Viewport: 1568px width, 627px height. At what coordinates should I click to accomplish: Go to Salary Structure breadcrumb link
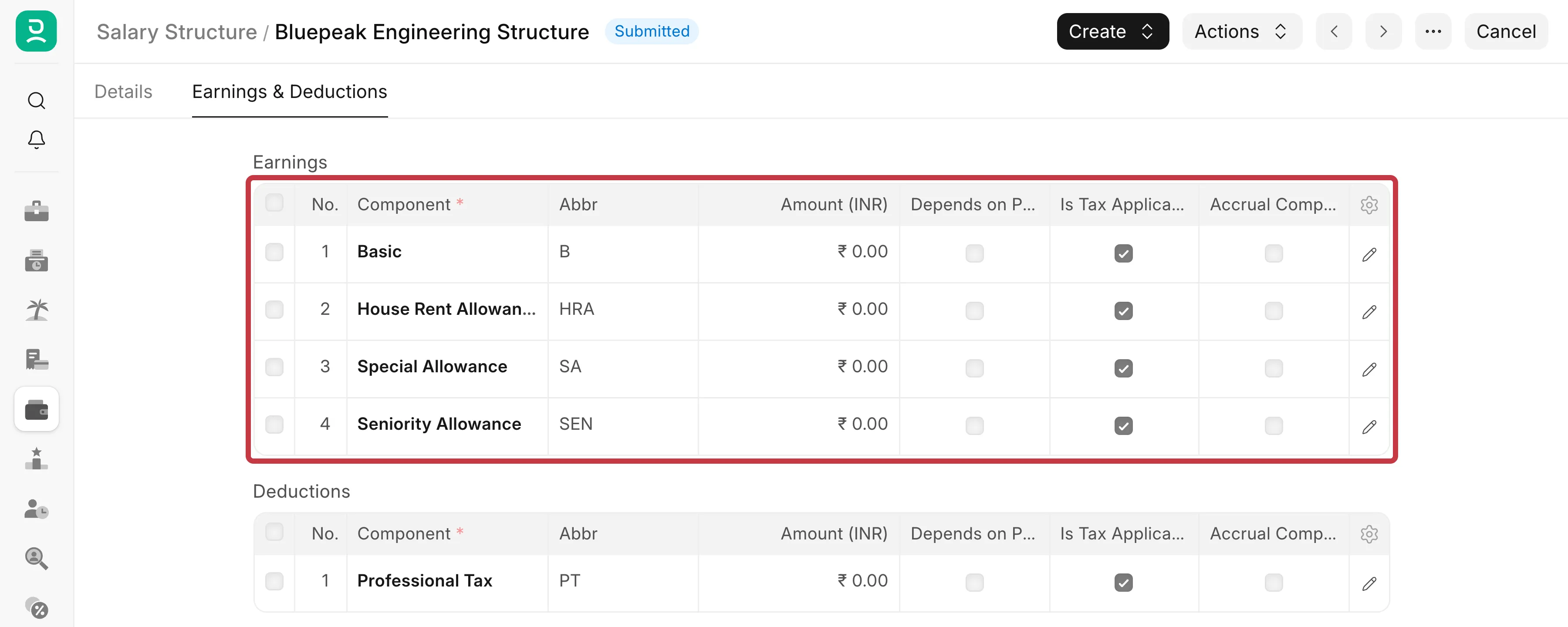coord(177,32)
